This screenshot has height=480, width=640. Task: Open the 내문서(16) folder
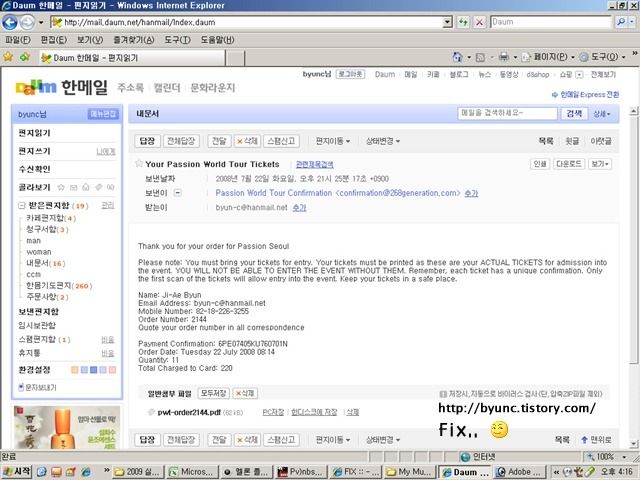point(46,263)
